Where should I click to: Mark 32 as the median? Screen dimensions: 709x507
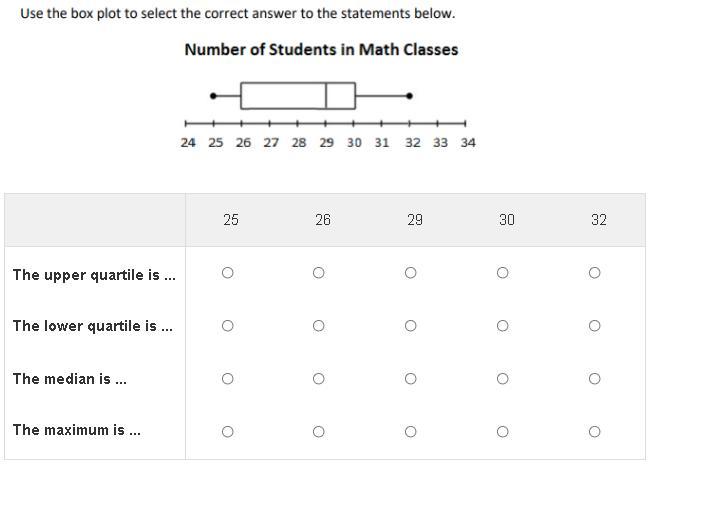click(595, 379)
